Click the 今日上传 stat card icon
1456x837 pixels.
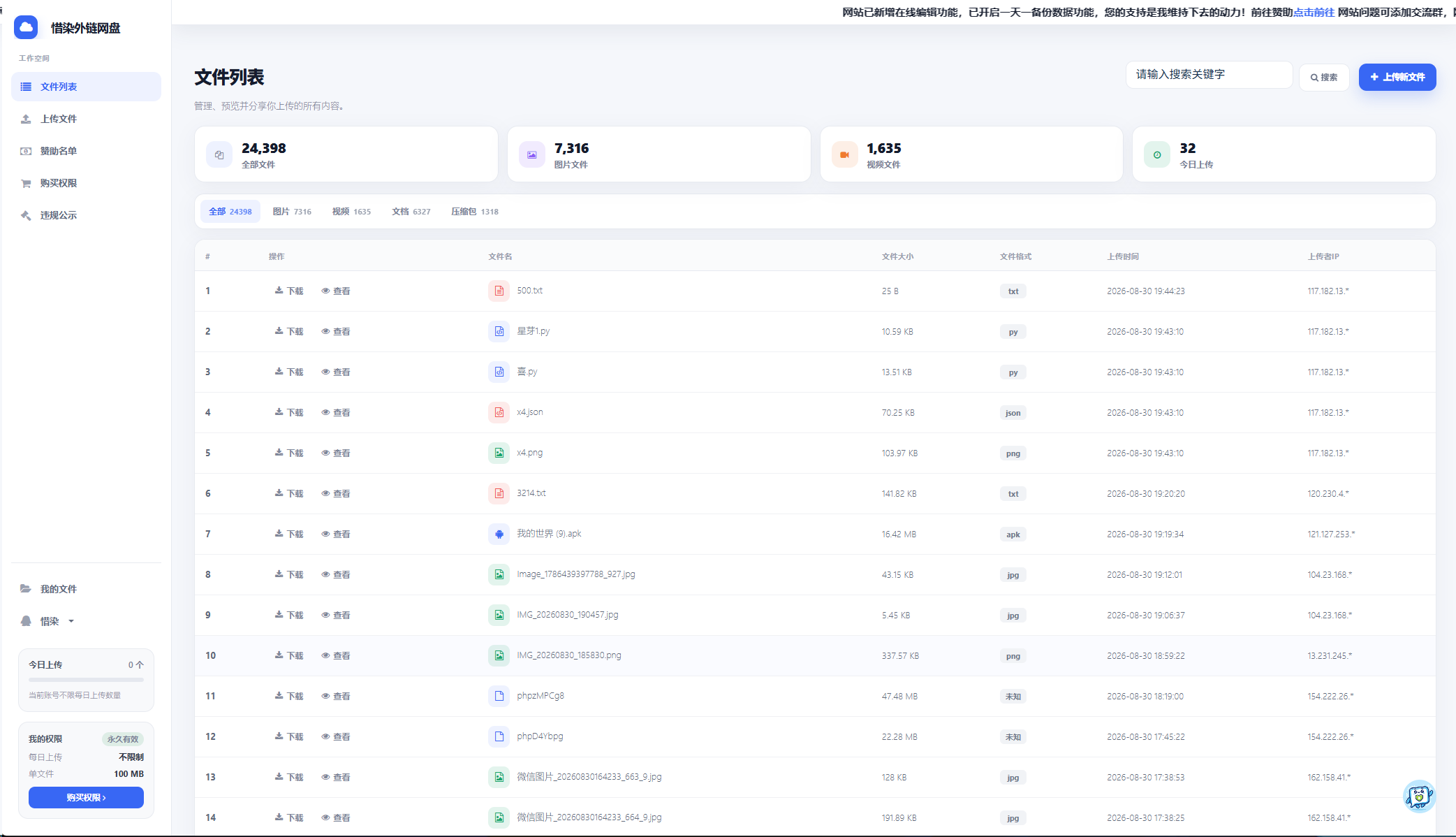coord(1157,154)
